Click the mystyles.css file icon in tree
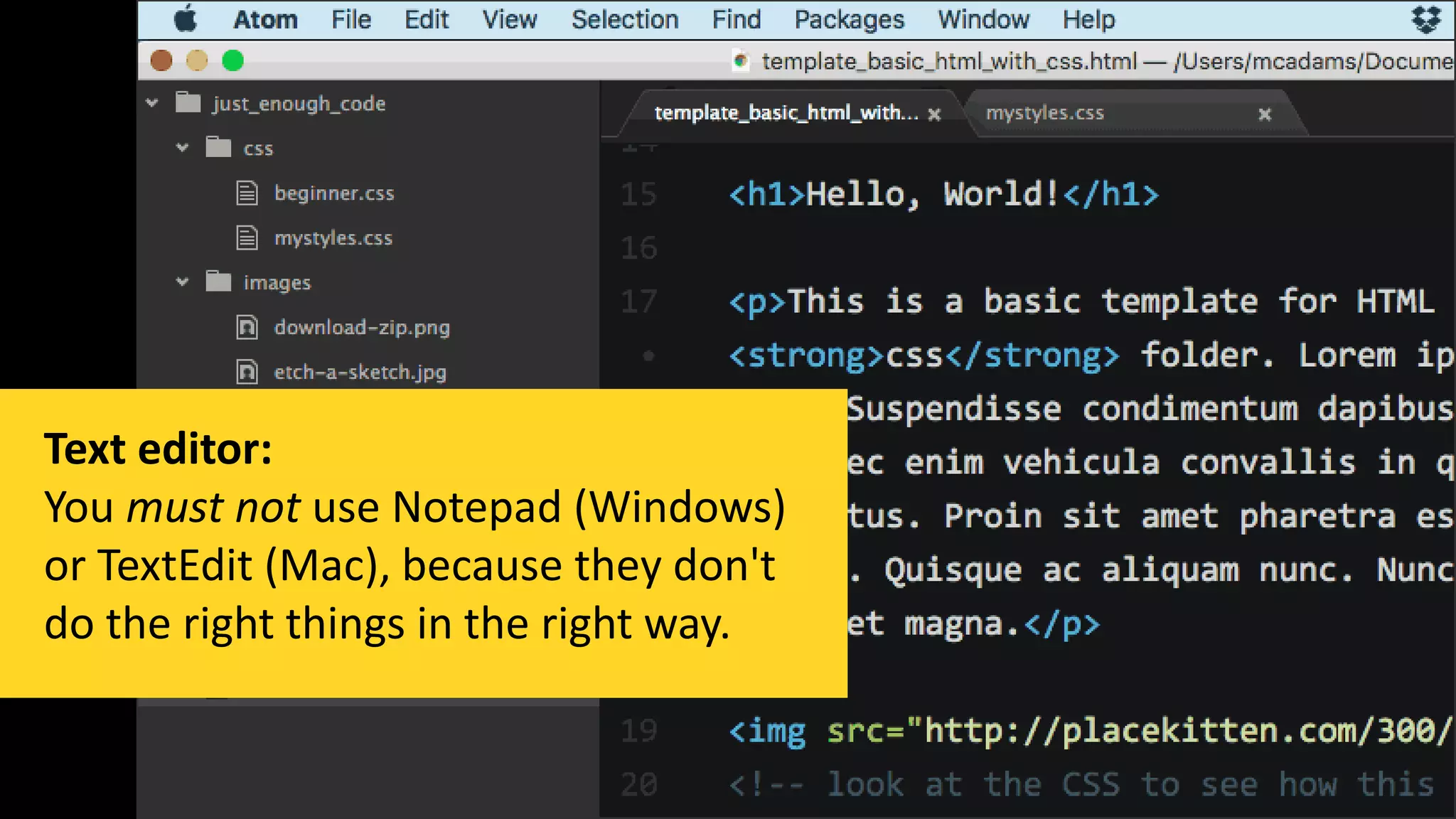Viewport: 1456px width, 819px height. (247, 237)
